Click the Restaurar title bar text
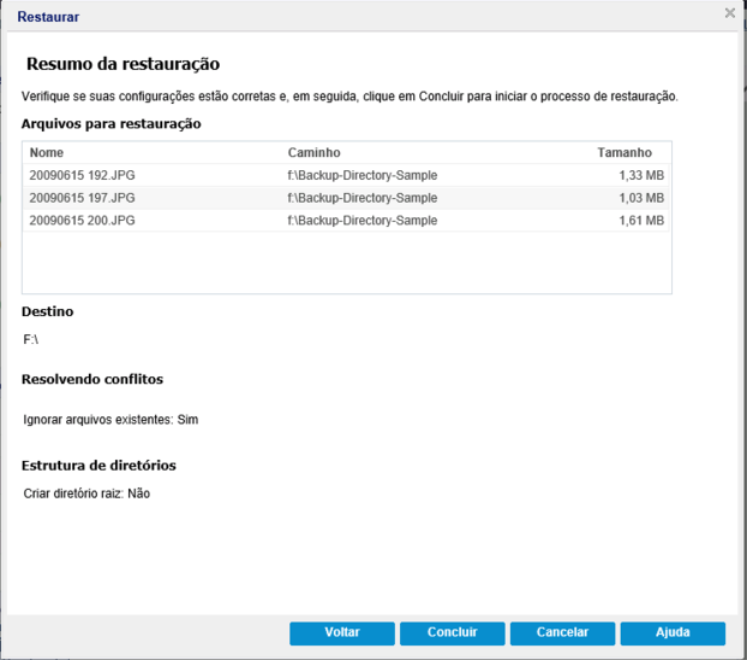The height and width of the screenshot is (660, 747). point(48,16)
